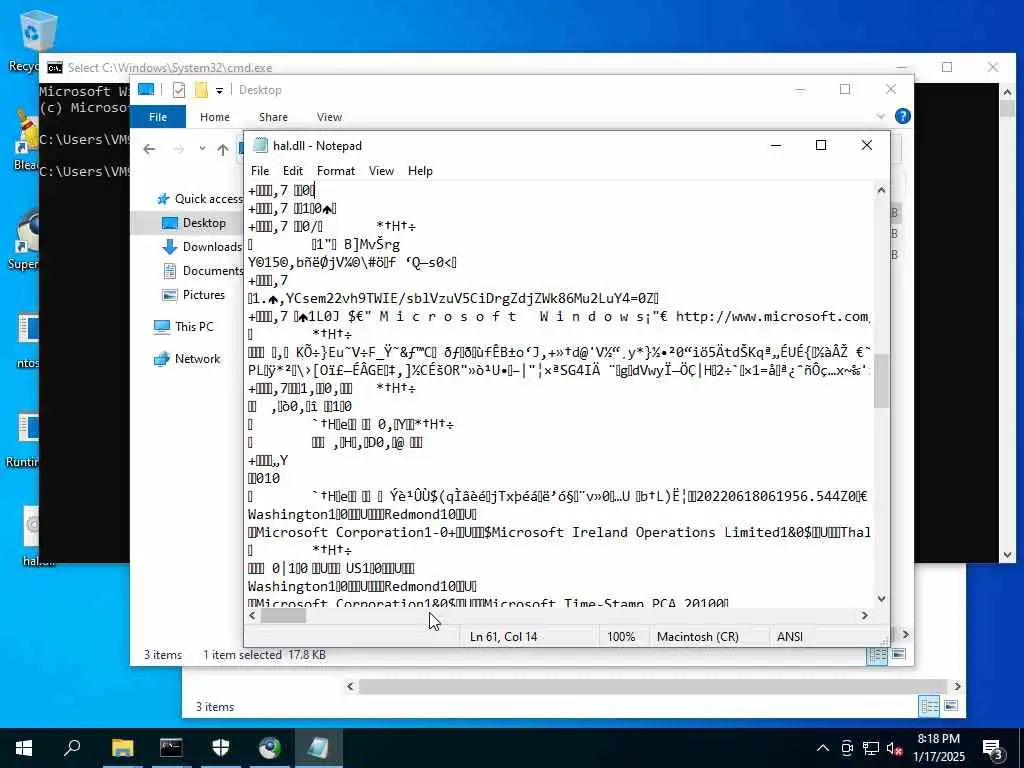
Task: Go up one folder level in Explorer
Action: tap(223, 150)
